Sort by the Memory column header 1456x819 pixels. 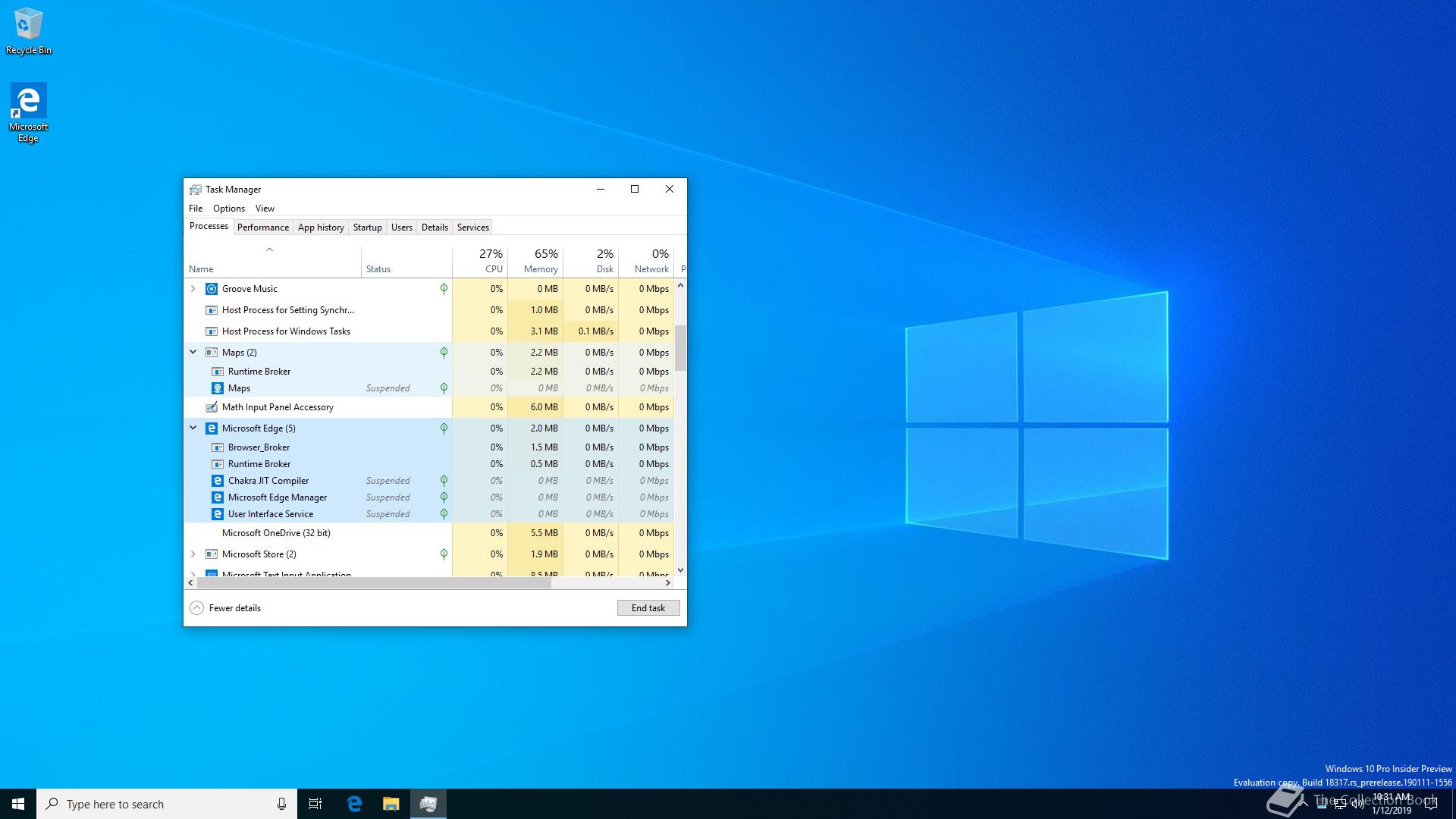(535, 262)
